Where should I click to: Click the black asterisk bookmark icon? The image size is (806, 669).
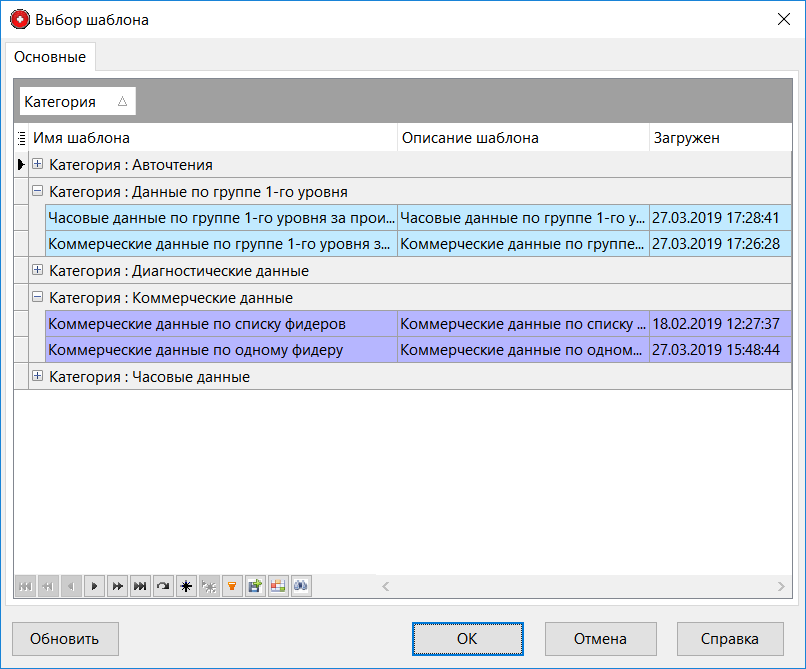tap(186, 587)
